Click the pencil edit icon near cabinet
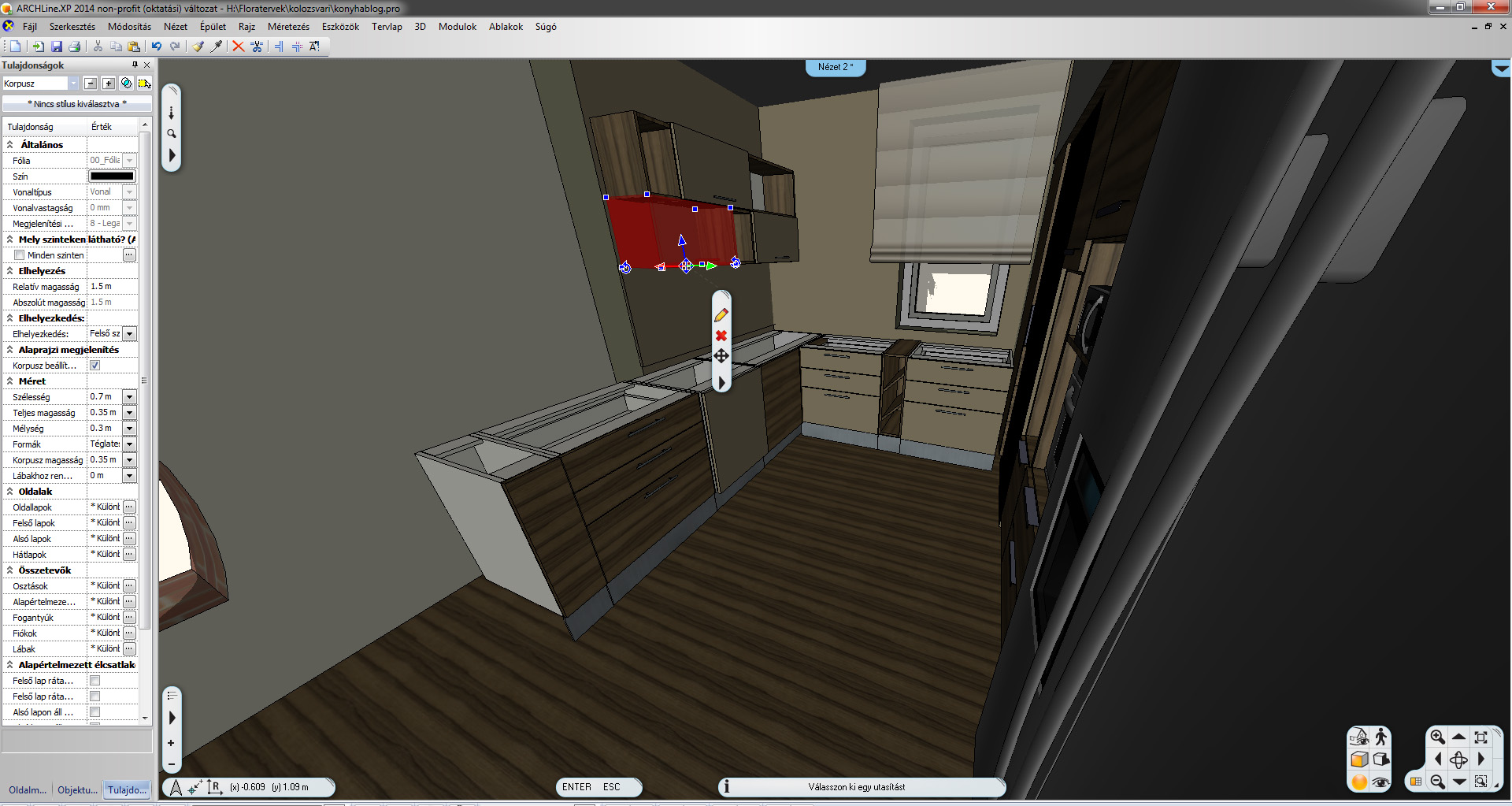This screenshot has width=1512, height=806. (x=721, y=315)
